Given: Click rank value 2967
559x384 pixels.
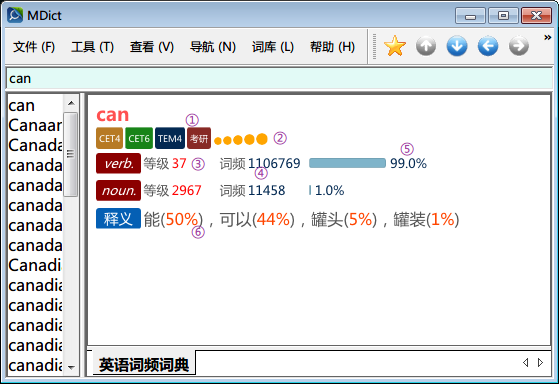Looking at the screenshot, I should (187, 191).
